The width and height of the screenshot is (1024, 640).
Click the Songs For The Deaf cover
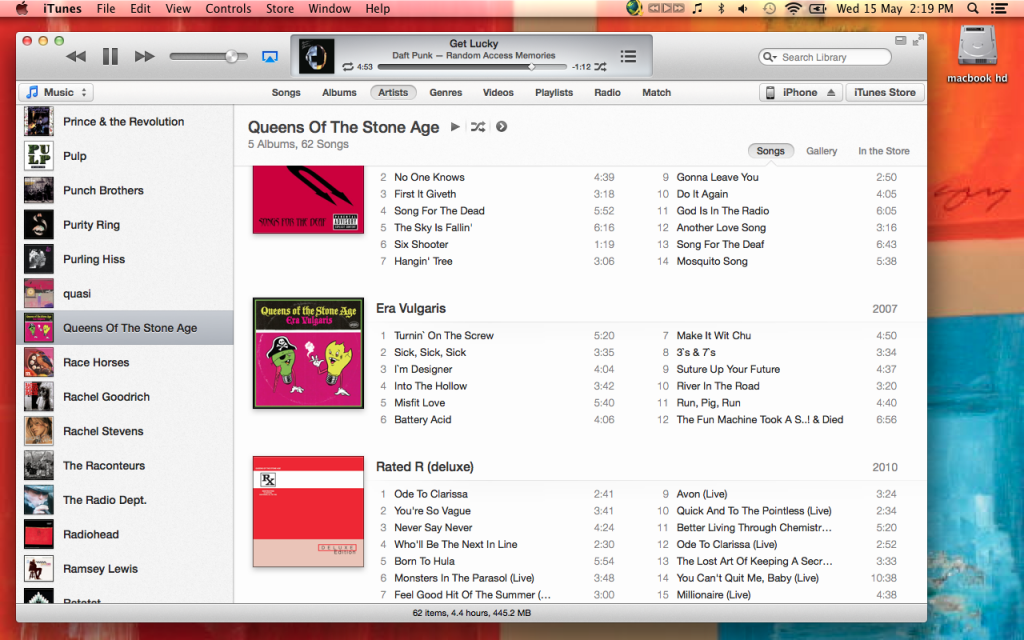pyautogui.click(x=308, y=199)
